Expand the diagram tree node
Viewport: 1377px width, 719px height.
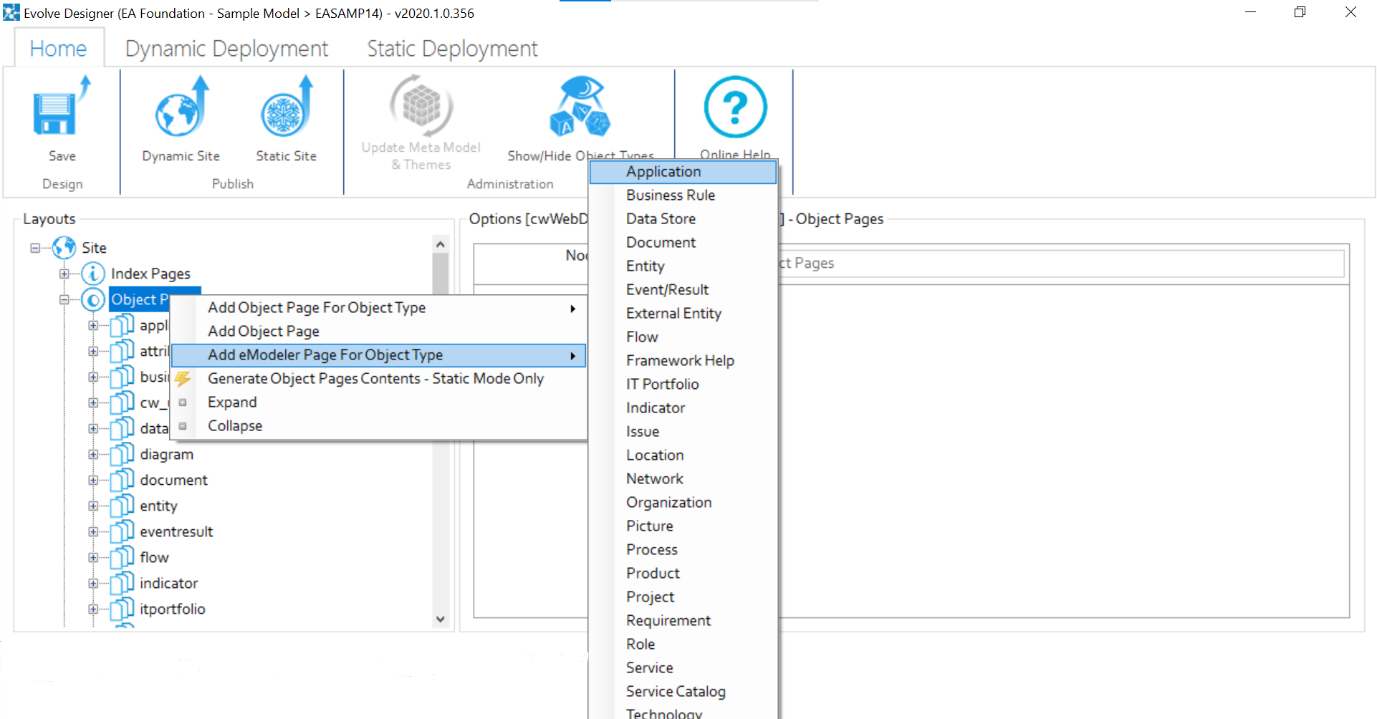click(x=93, y=454)
